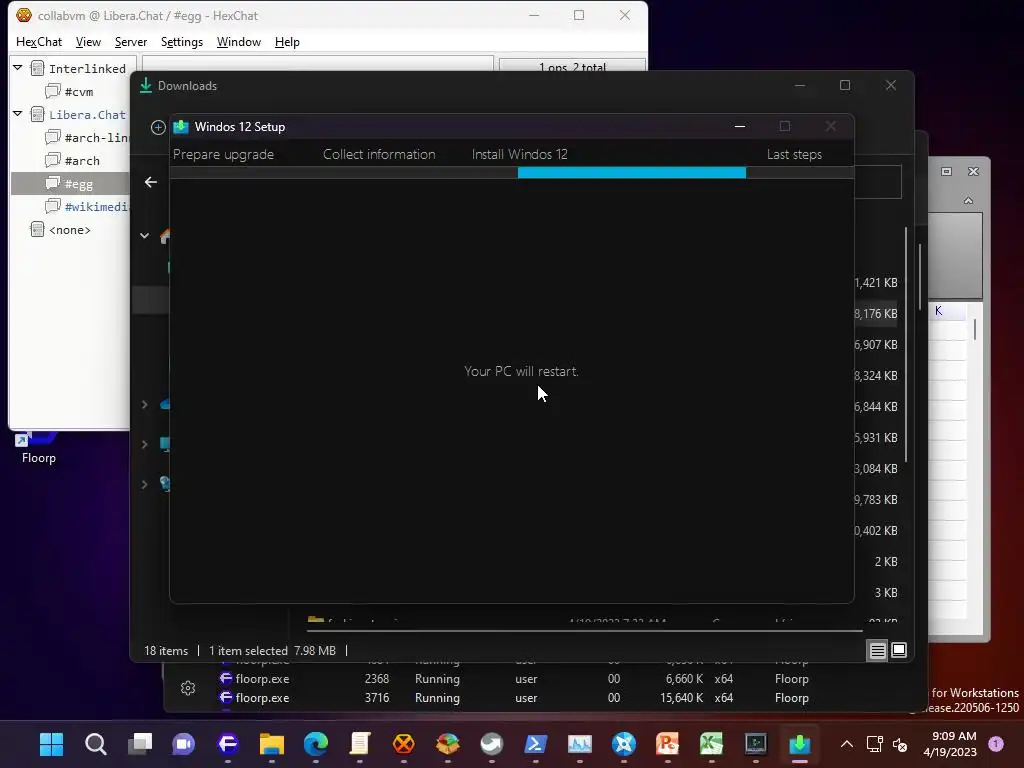Open the View menu in HexChat
This screenshot has width=1024, height=768.
(88, 42)
